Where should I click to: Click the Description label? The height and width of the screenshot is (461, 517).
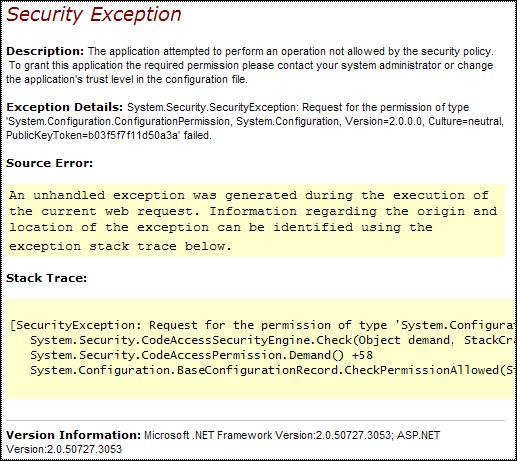(x=45, y=51)
